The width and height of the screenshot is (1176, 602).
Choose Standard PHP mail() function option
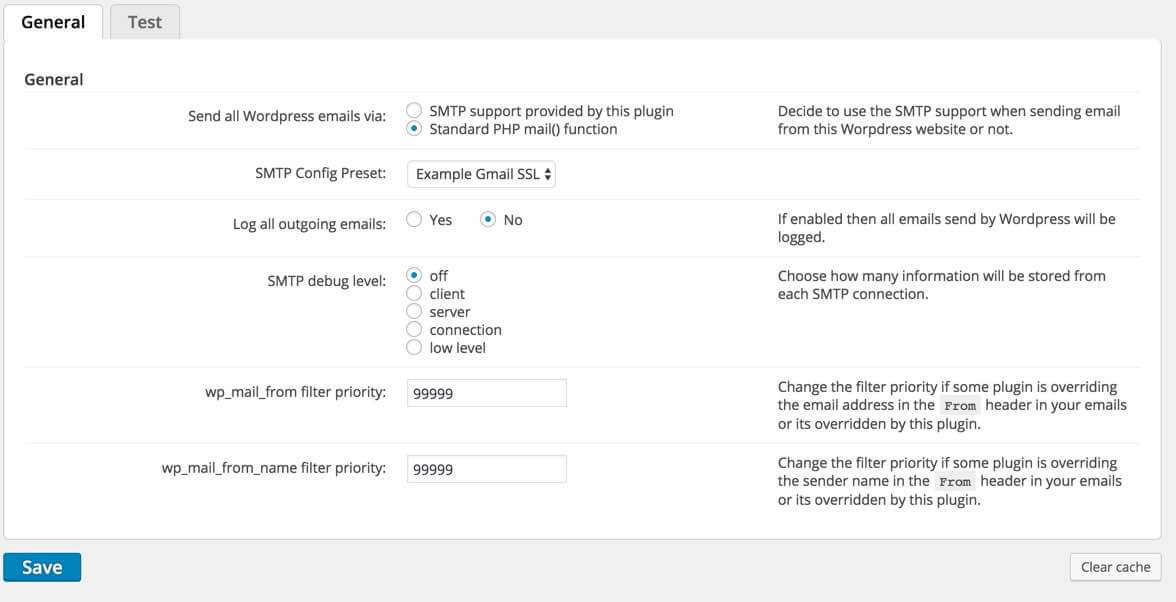[414, 129]
